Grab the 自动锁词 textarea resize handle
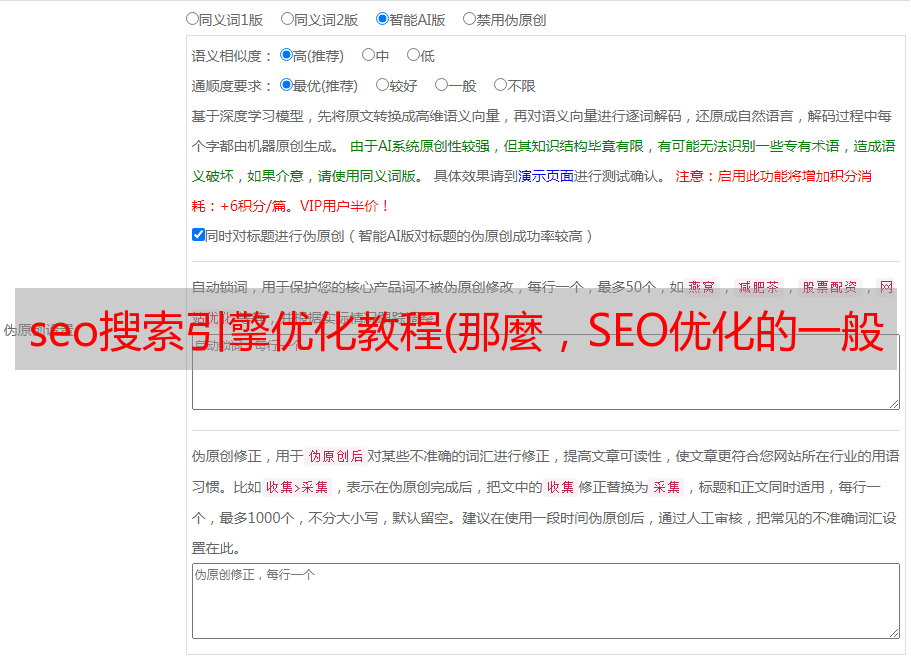This screenshot has width=911, height=658. click(894, 404)
